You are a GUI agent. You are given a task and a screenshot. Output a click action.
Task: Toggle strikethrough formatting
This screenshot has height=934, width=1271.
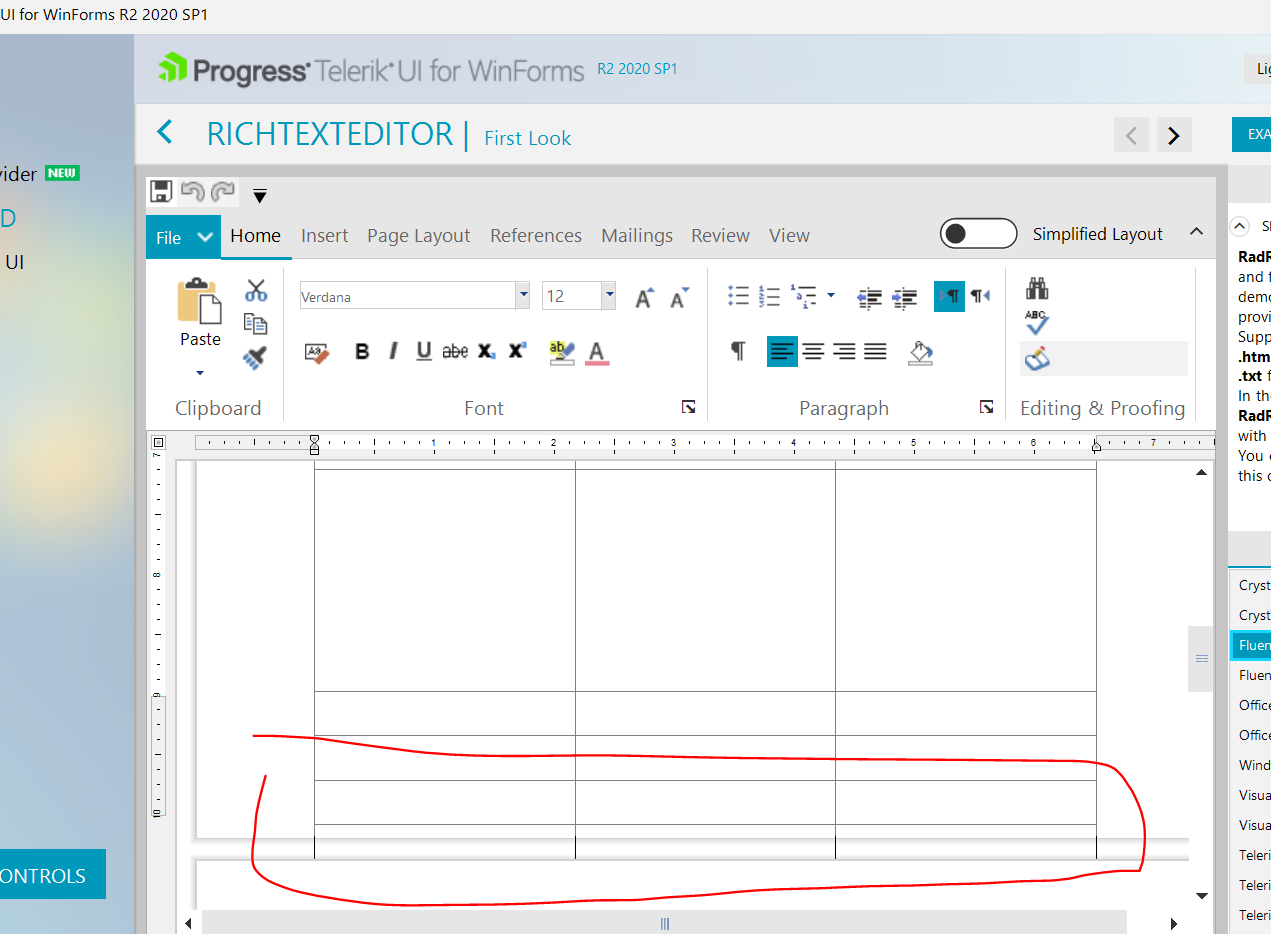(x=455, y=352)
